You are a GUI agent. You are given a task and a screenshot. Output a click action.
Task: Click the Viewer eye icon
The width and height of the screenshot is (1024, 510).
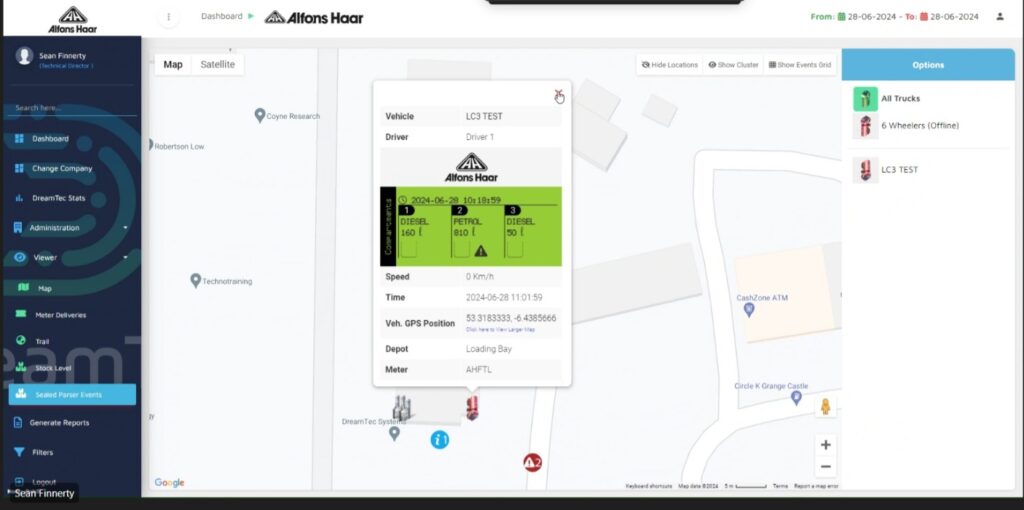[20, 257]
